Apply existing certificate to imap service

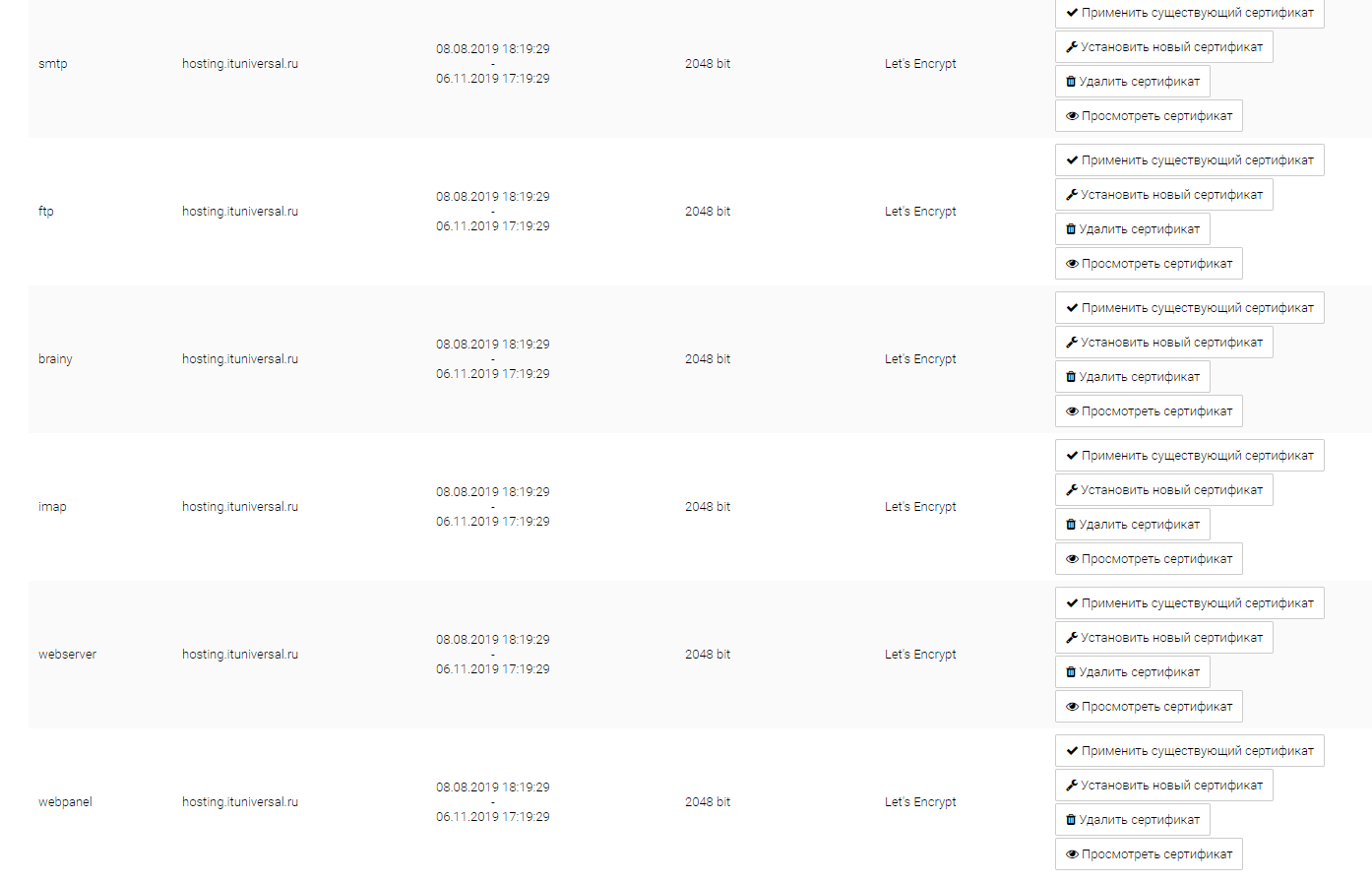point(1189,456)
